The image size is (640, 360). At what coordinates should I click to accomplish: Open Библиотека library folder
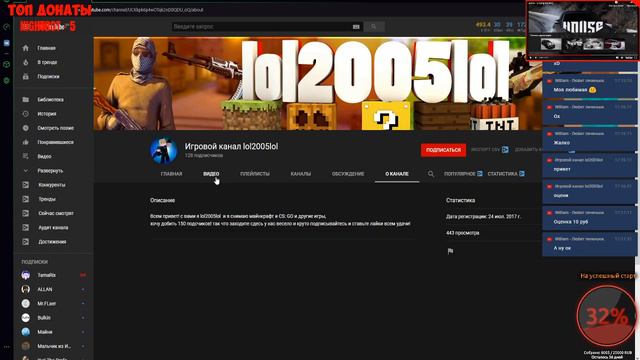(50, 100)
